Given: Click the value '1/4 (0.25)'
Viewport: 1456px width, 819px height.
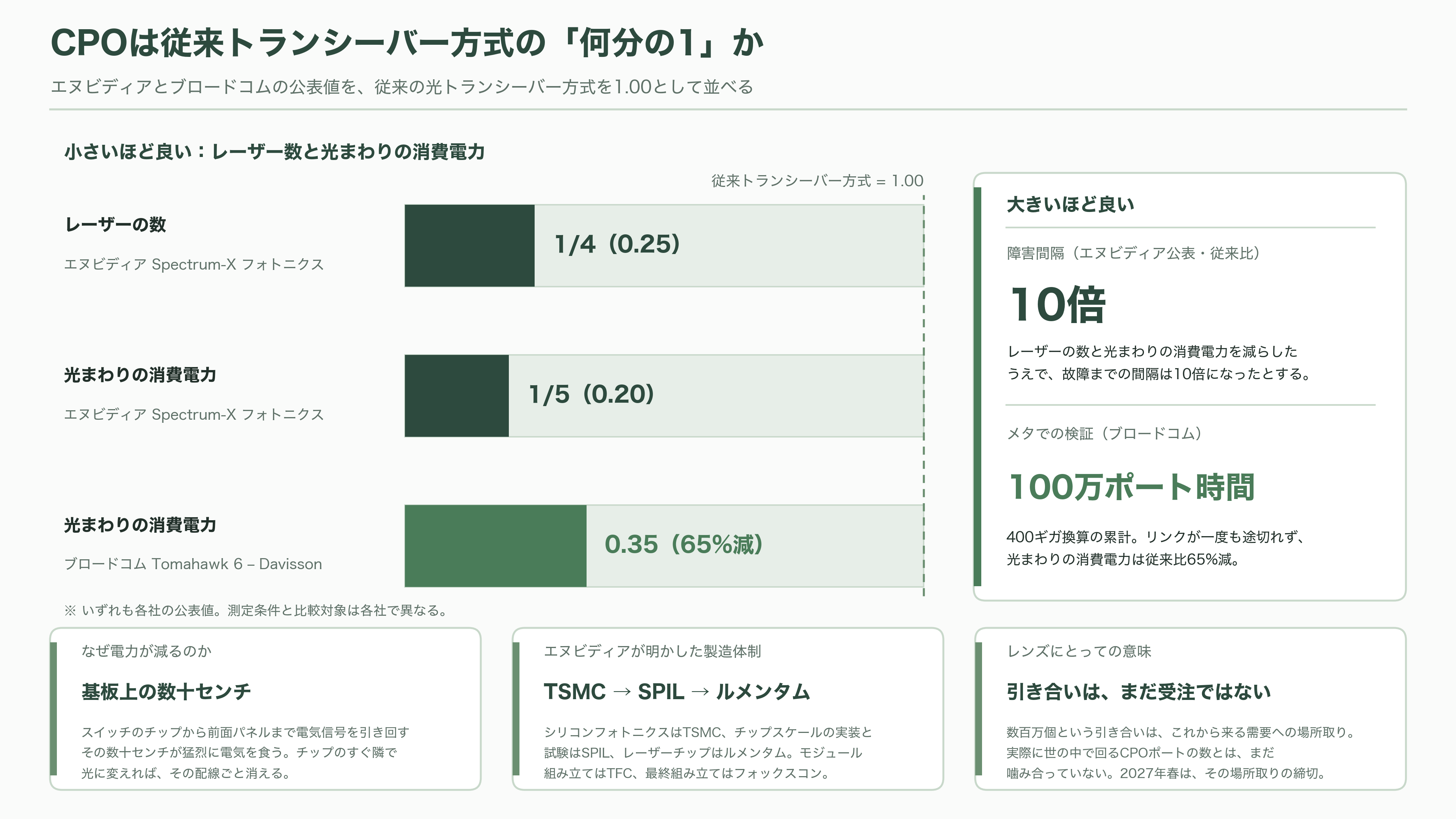Looking at the screenshot, I should (x=617, y=244).
